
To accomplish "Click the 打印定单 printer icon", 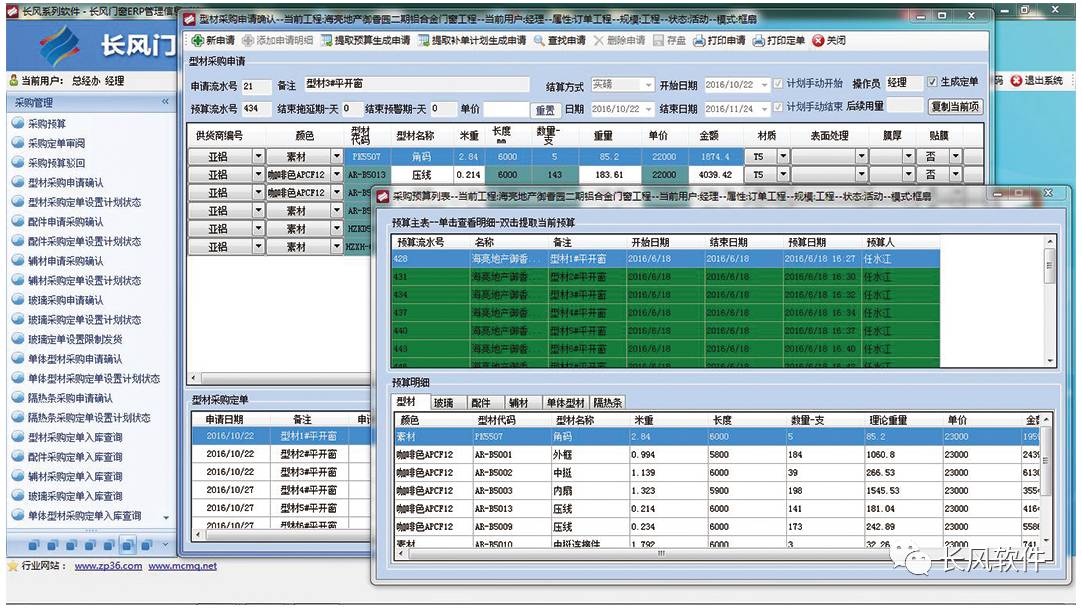I will click(x=758, y=41).
